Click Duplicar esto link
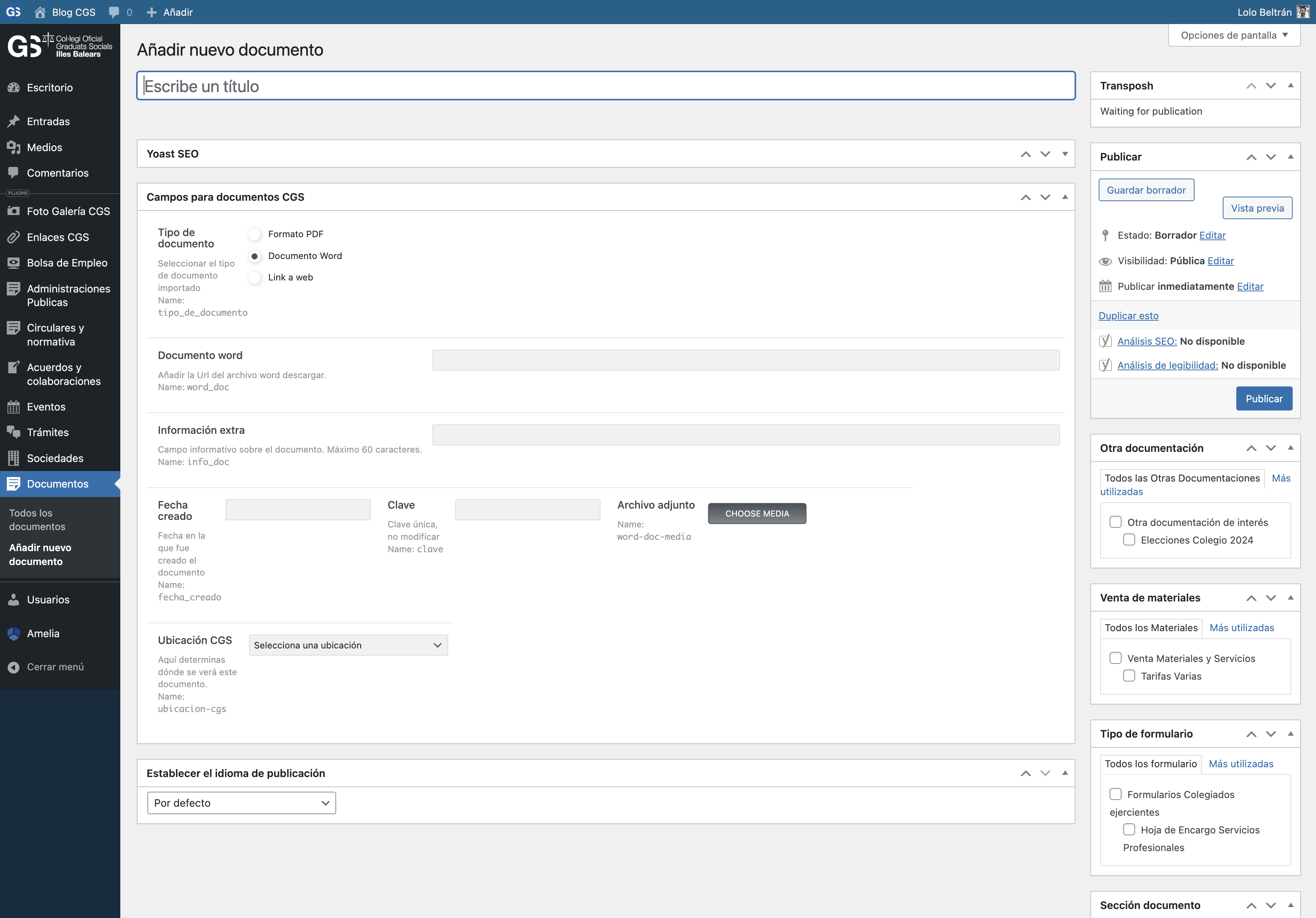Screen dimensions: 1316x918 1129,316
